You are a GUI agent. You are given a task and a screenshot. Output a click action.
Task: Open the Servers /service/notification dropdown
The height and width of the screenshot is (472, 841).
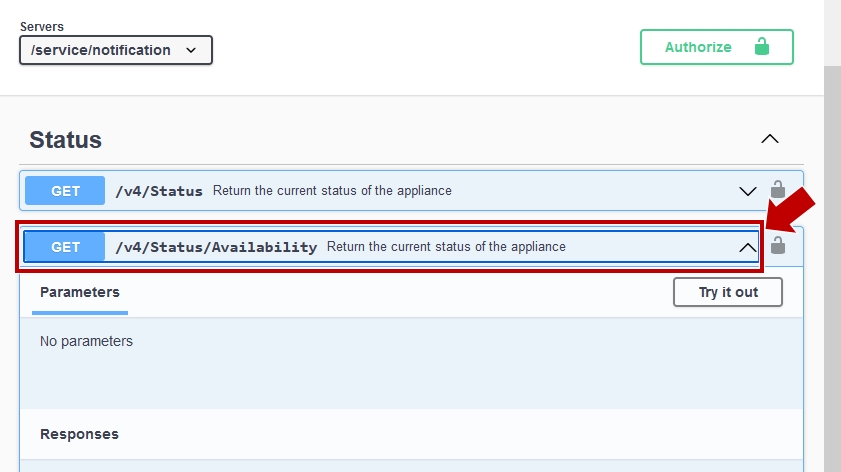pos(116,50)
